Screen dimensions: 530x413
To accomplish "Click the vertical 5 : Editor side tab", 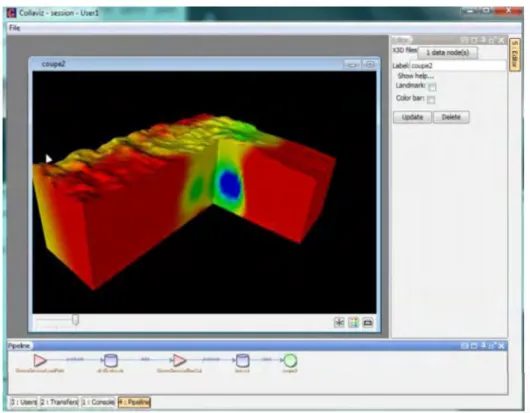I will [x=514, y=54].
